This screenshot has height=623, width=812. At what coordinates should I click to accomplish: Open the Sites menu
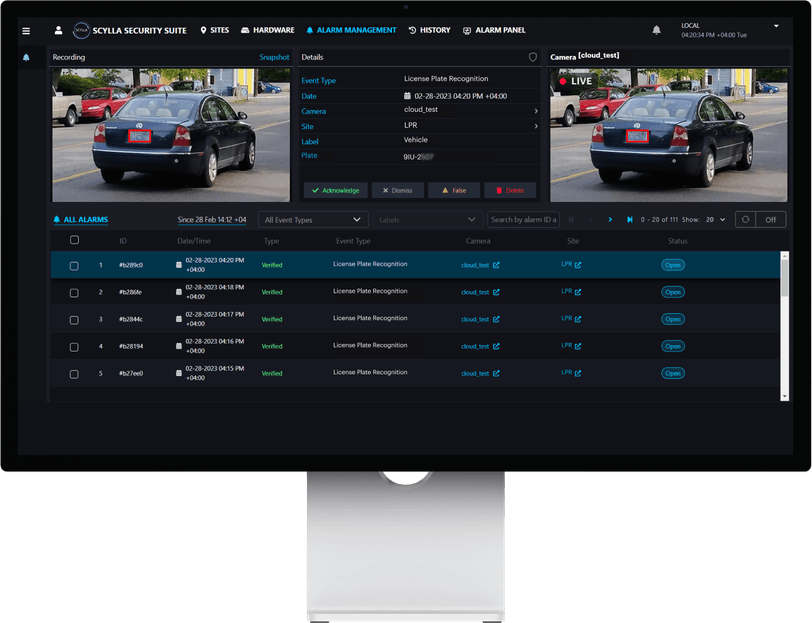(x=214, y=31)
